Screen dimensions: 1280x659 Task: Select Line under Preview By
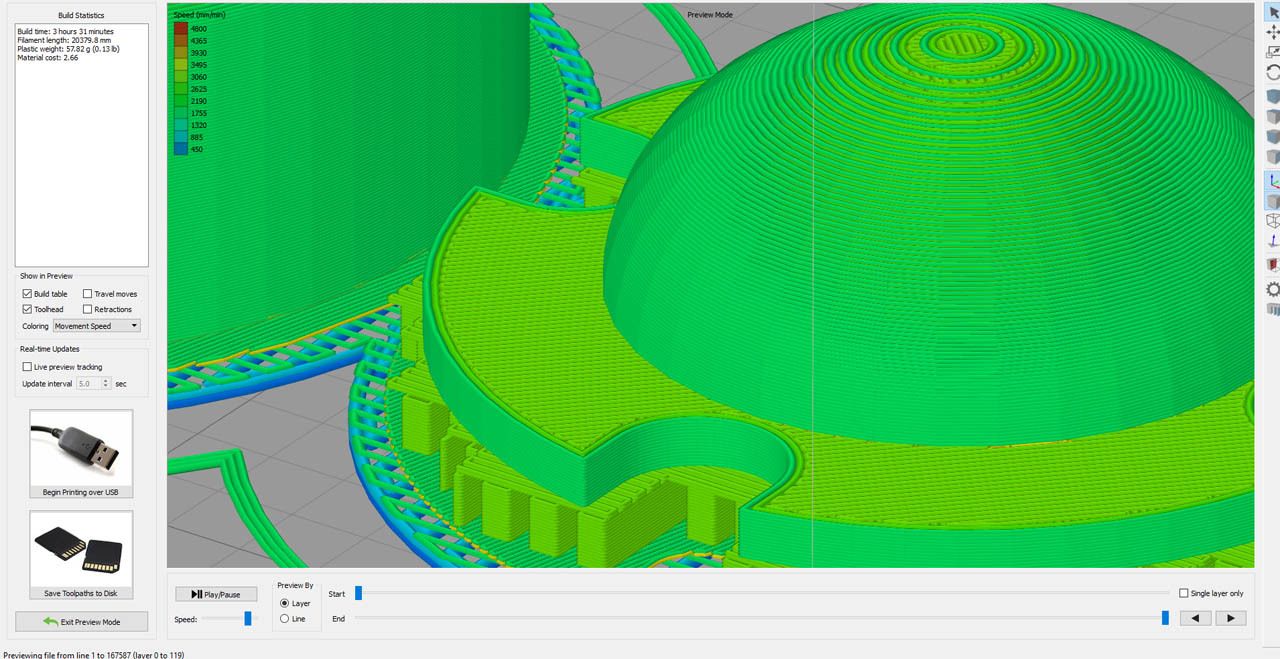click(285, 617)
